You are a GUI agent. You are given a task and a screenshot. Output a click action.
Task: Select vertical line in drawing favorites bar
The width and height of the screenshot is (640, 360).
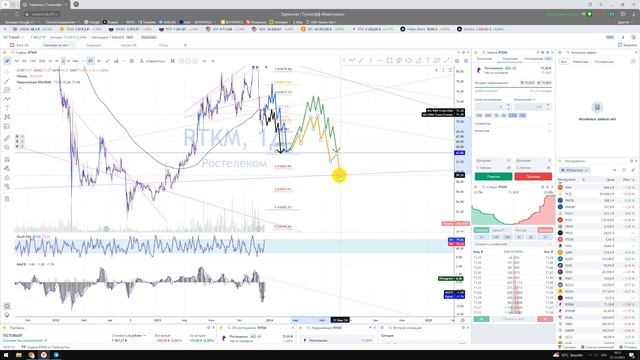coord(371,60)
